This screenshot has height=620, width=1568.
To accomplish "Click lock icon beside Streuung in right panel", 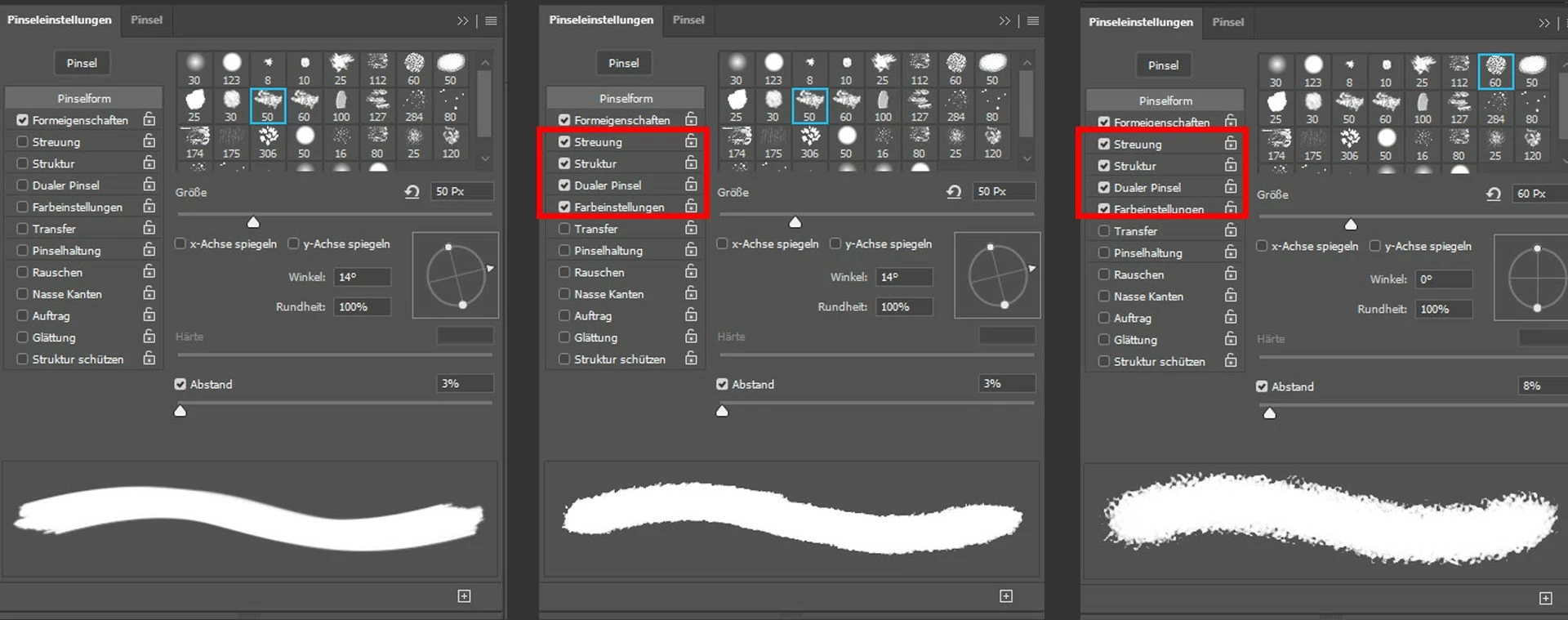I will 1231,143.
